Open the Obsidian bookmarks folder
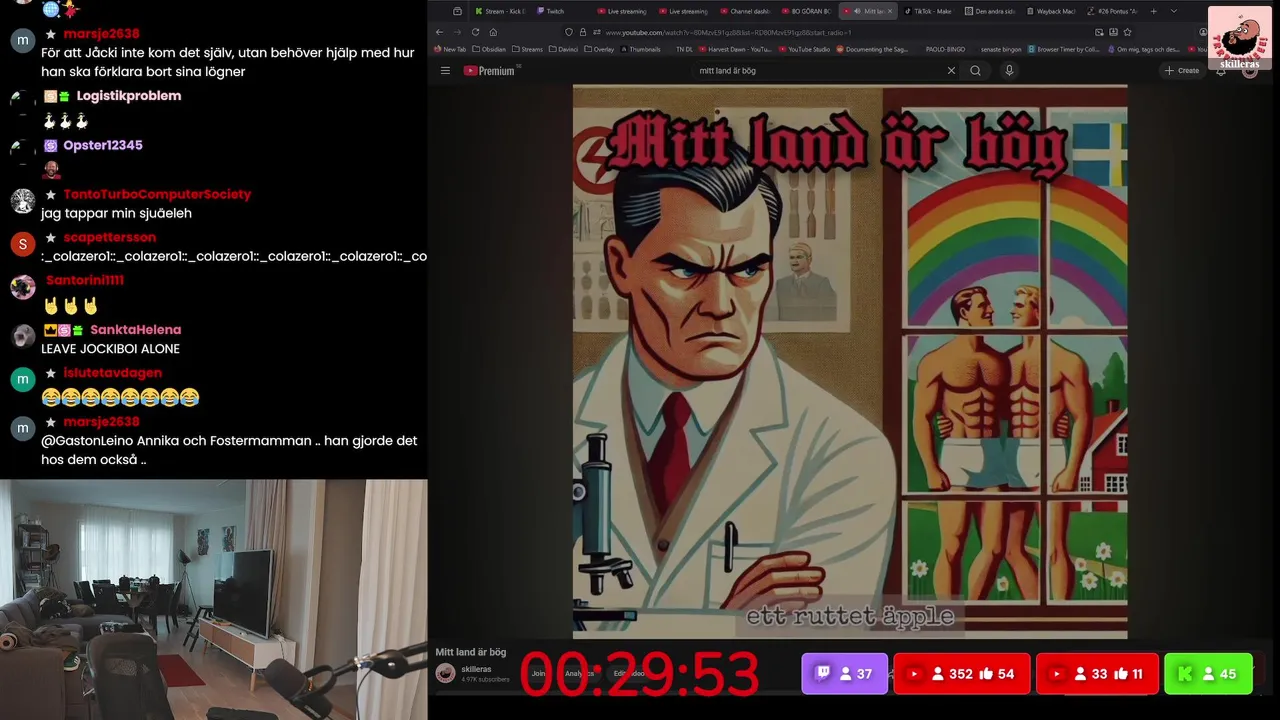This screenshot has height=720, width=1280. (x=490, y=49)
